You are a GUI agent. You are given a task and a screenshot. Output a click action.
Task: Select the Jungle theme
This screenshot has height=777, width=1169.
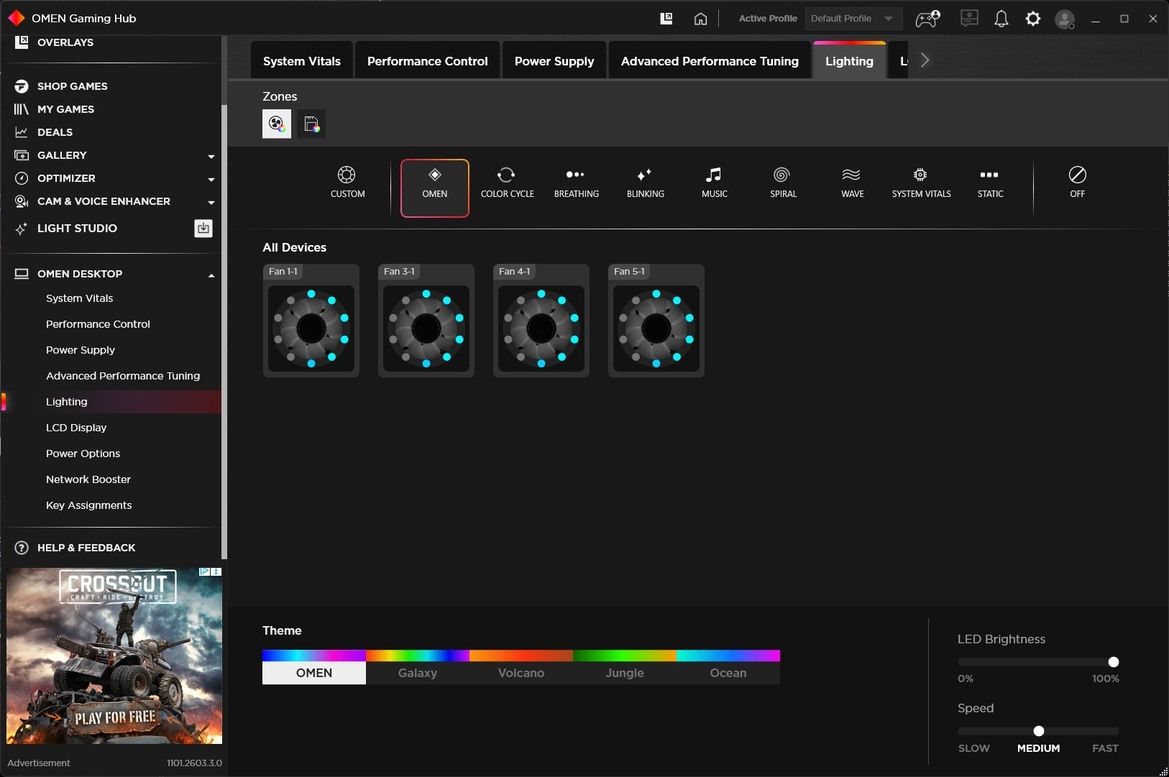click(625, 667)
